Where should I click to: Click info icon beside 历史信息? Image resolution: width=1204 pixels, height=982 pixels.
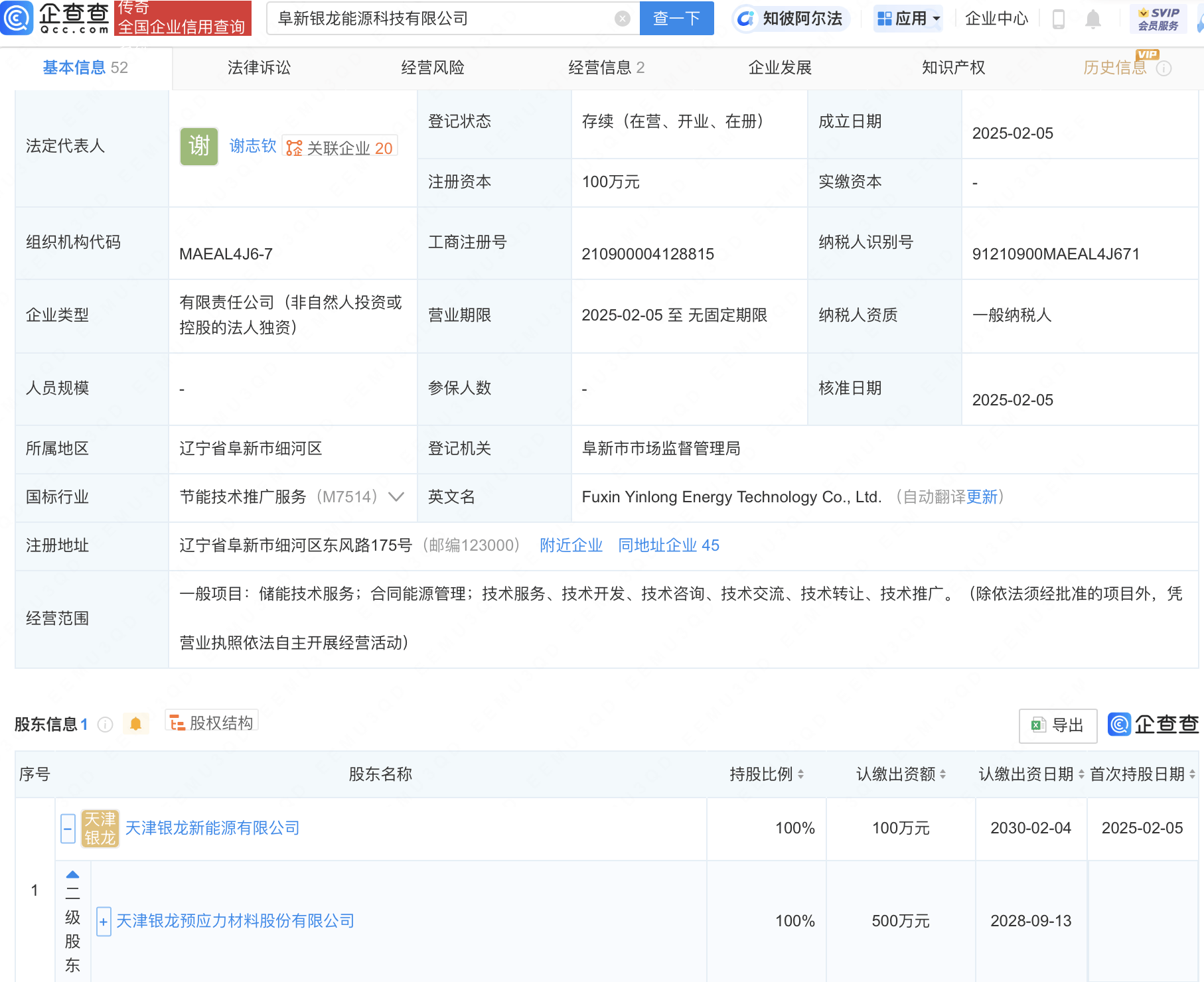(1164, 68)
